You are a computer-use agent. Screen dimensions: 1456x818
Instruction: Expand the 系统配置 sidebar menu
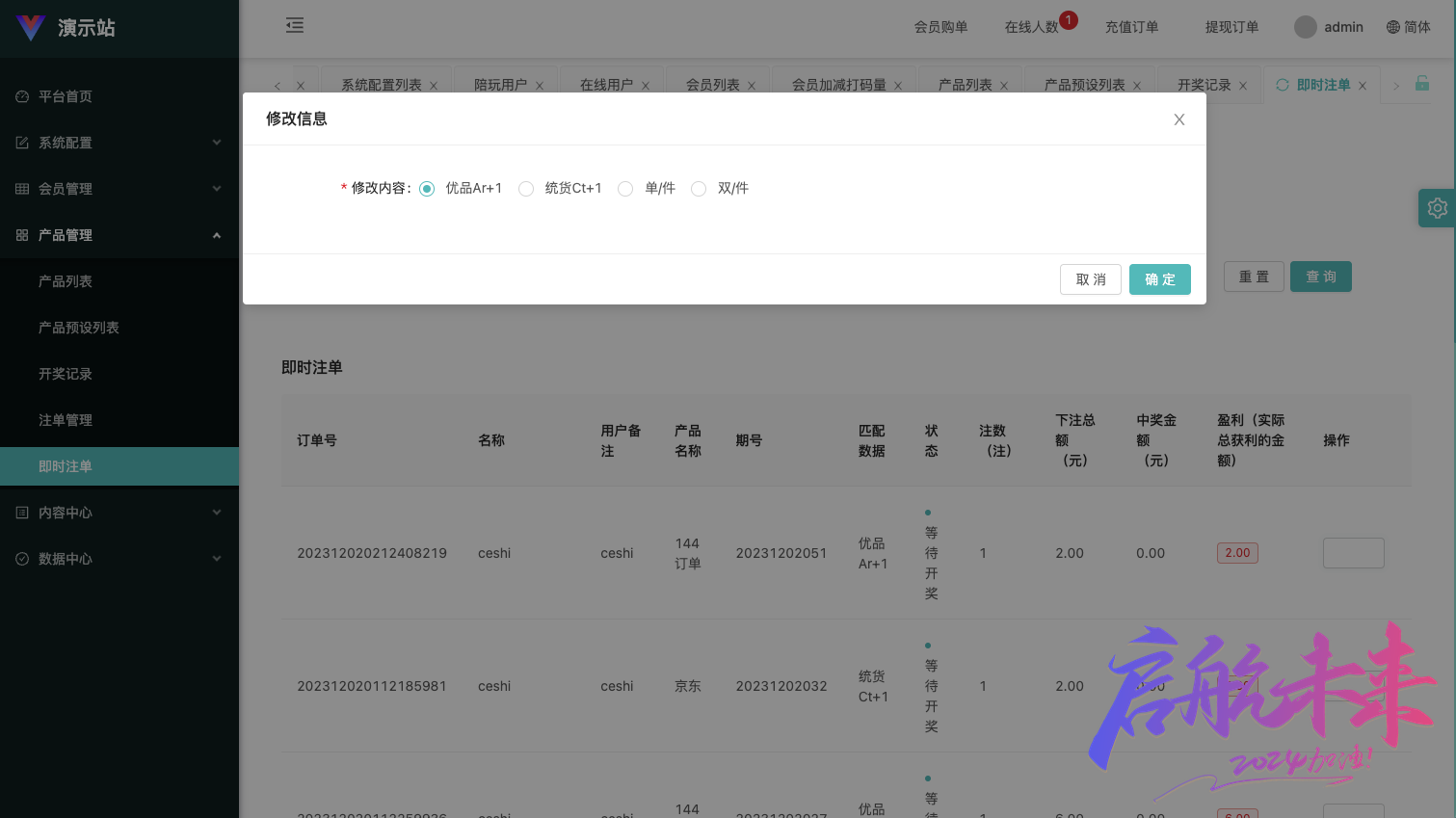tap(119, 143)
